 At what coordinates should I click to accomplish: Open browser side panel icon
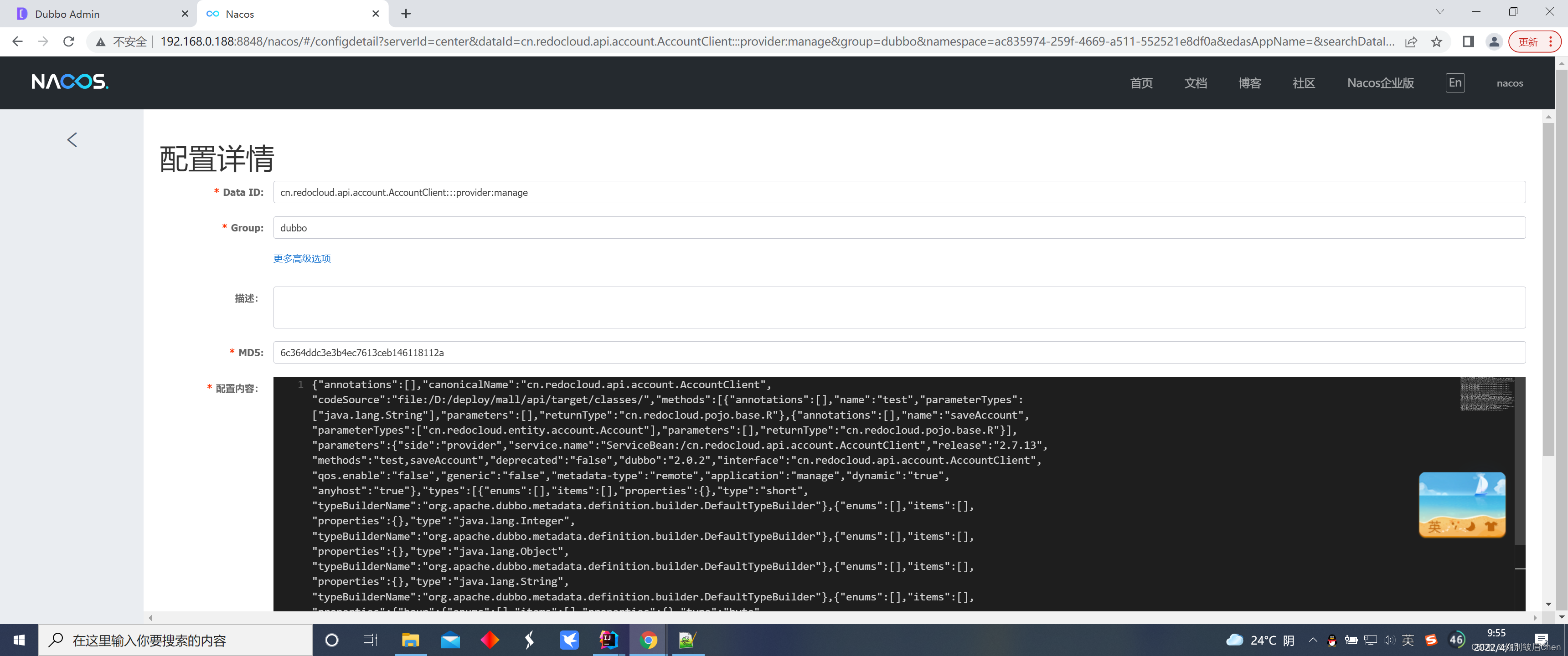(1468, 41)
